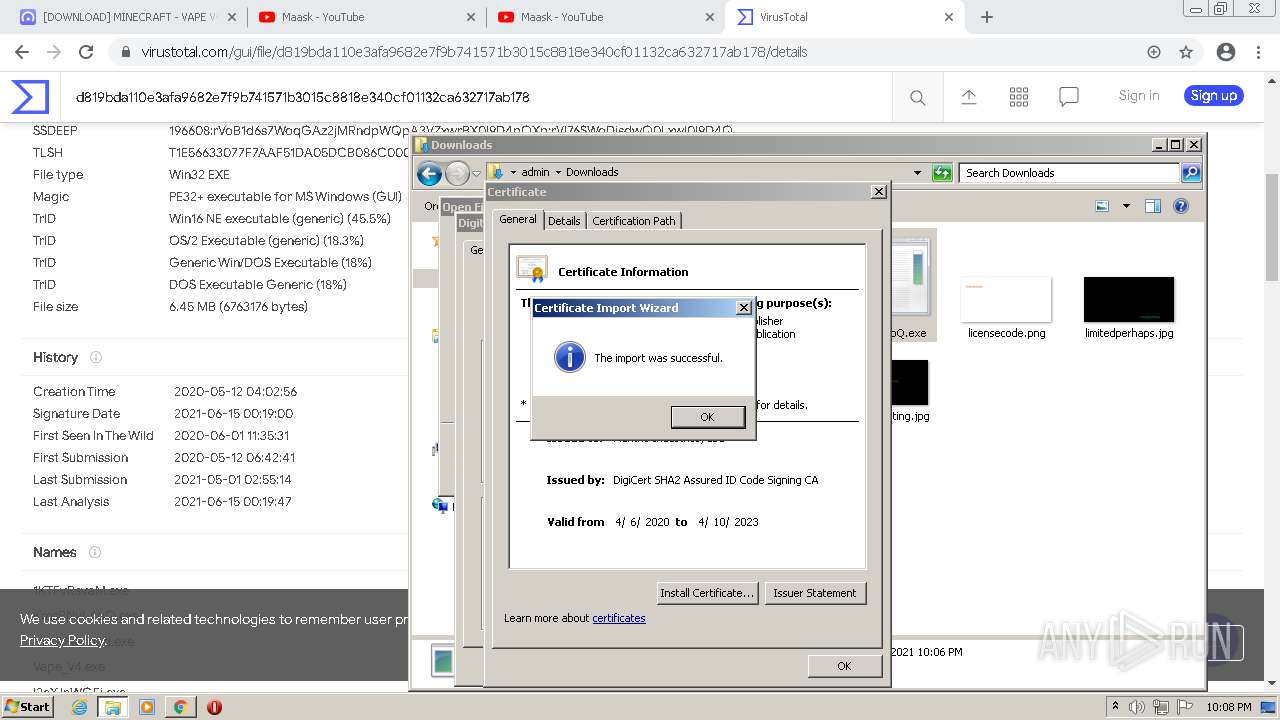The image size is (1280, 720).
Task: Click the Action Center flag tray icon
Action: point(1184,707)
